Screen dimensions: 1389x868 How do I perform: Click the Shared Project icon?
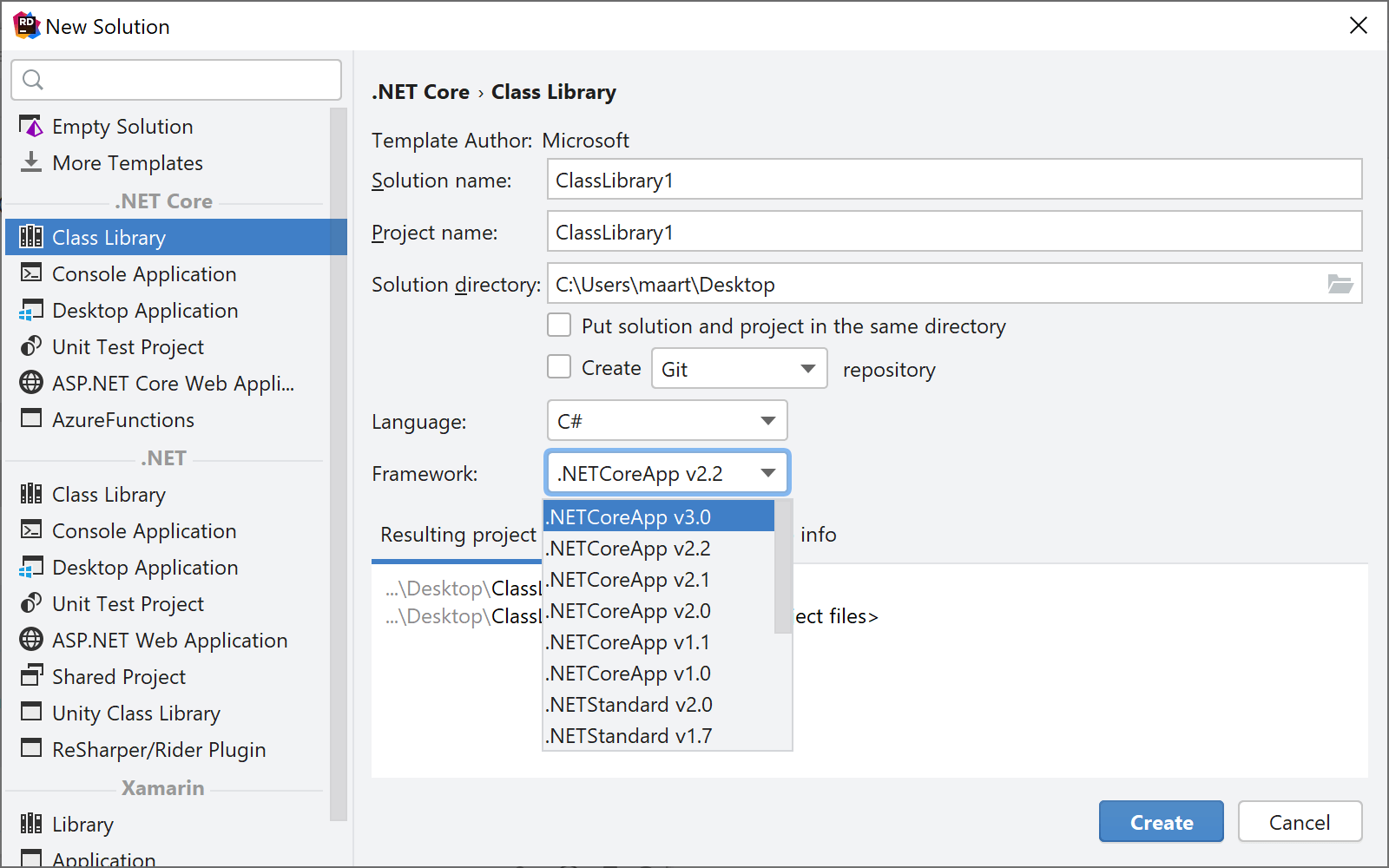pos(31,675)
